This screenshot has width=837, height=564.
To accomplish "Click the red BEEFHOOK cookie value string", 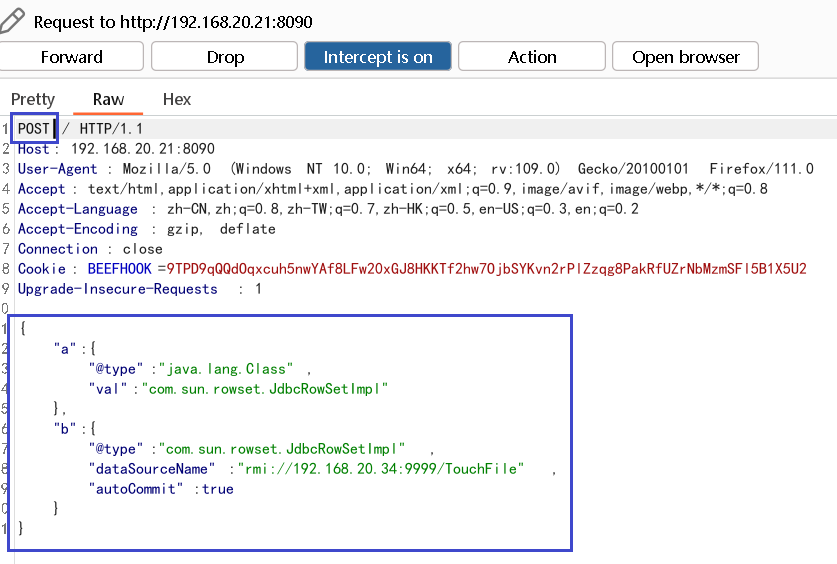I will [x=486, y=269].
